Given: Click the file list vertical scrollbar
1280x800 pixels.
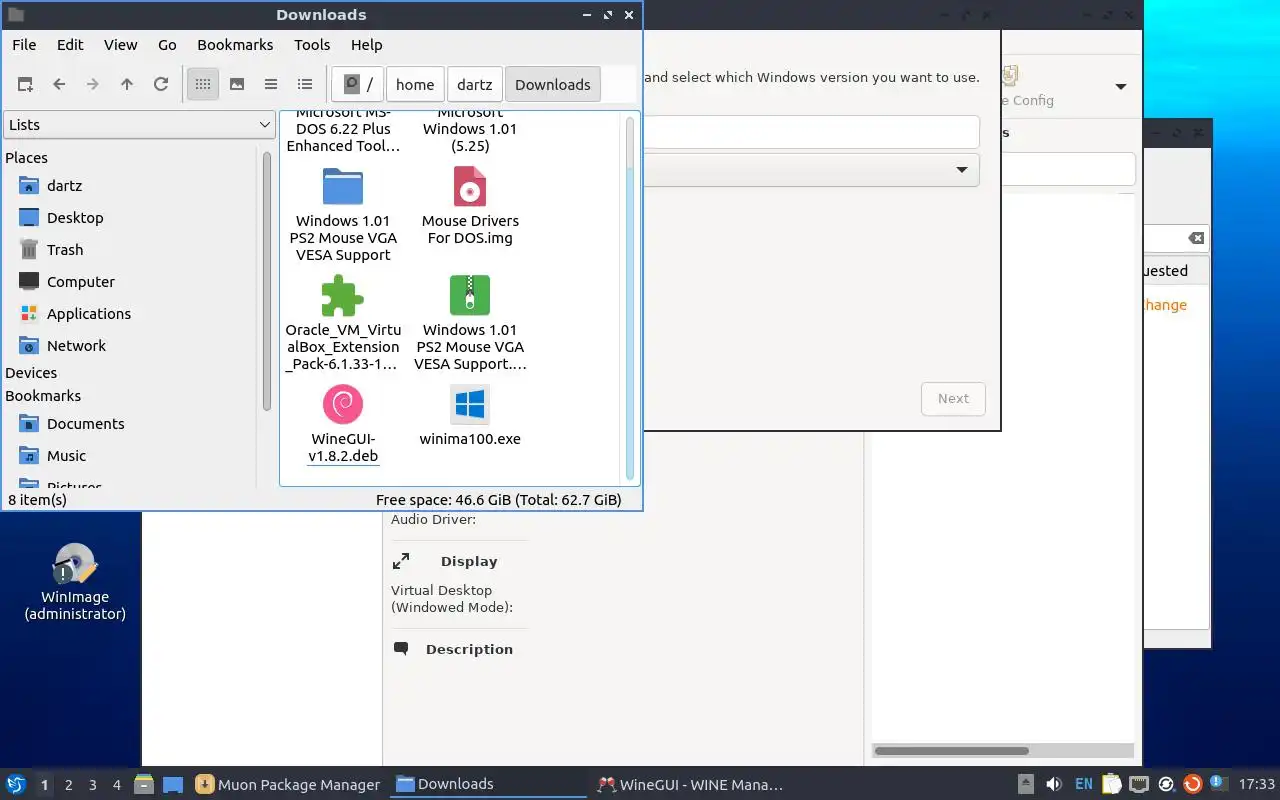Looking at the screenshot, I should click(x=630, y=297).
